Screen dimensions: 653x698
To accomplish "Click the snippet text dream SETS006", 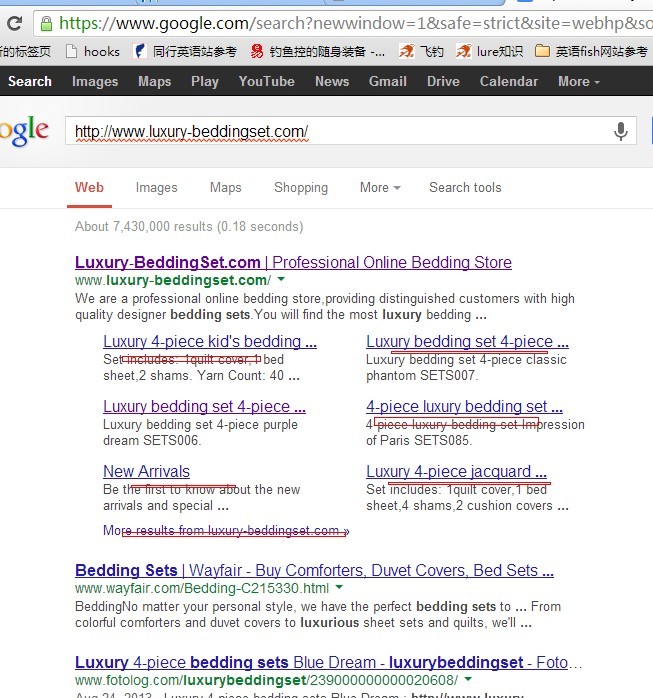I will pos(152,441).
